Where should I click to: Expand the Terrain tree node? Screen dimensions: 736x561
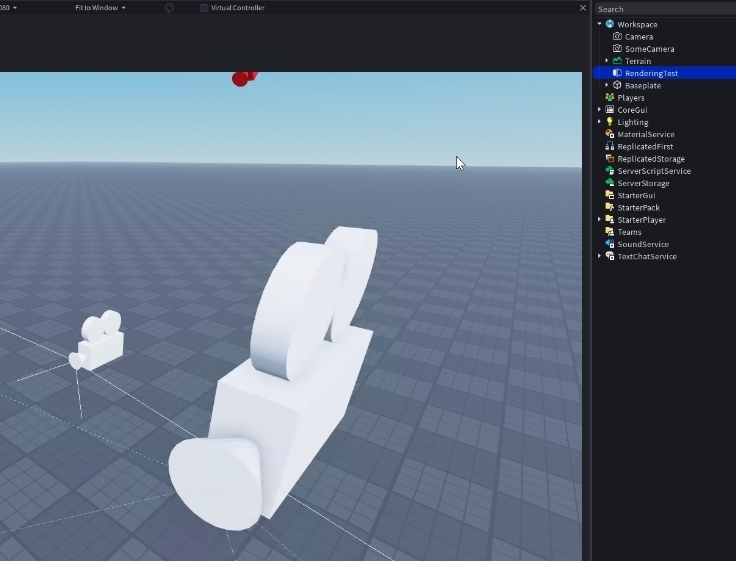click(x=607, y=61)
